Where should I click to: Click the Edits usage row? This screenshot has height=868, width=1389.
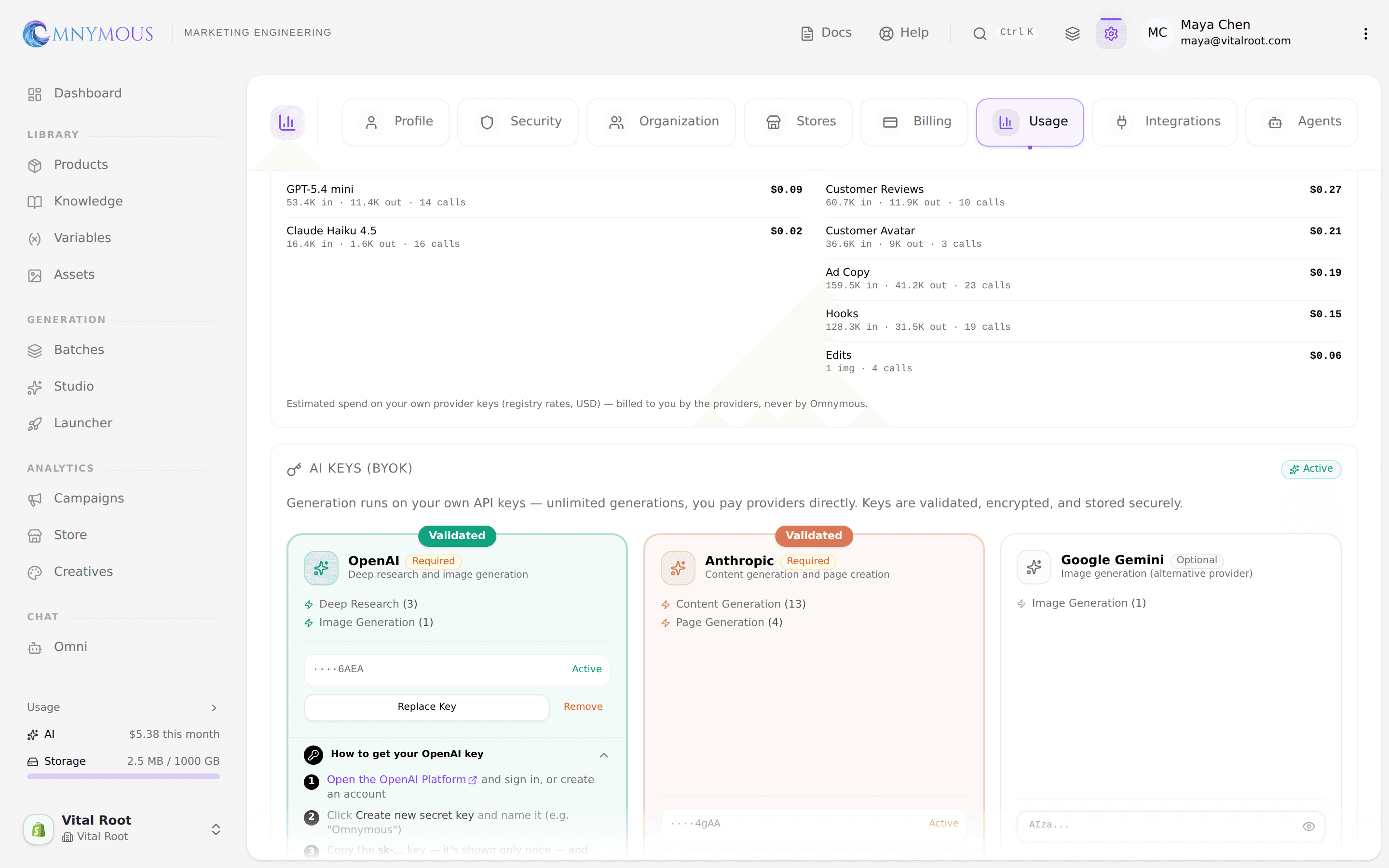(x=1083, y=362)
